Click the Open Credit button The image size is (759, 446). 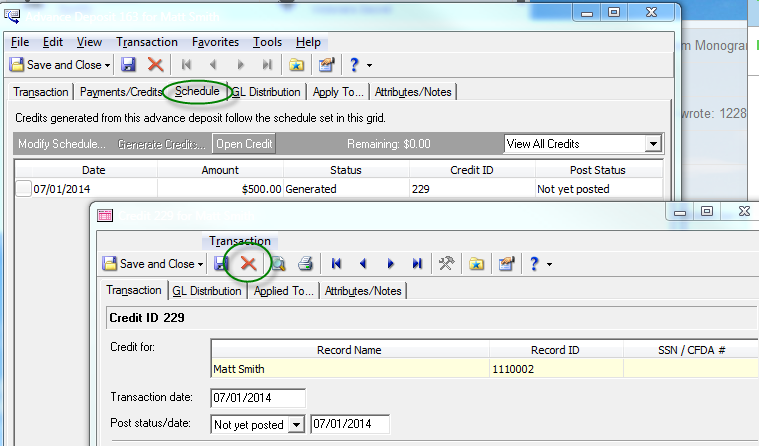click(x=244, y=144)
